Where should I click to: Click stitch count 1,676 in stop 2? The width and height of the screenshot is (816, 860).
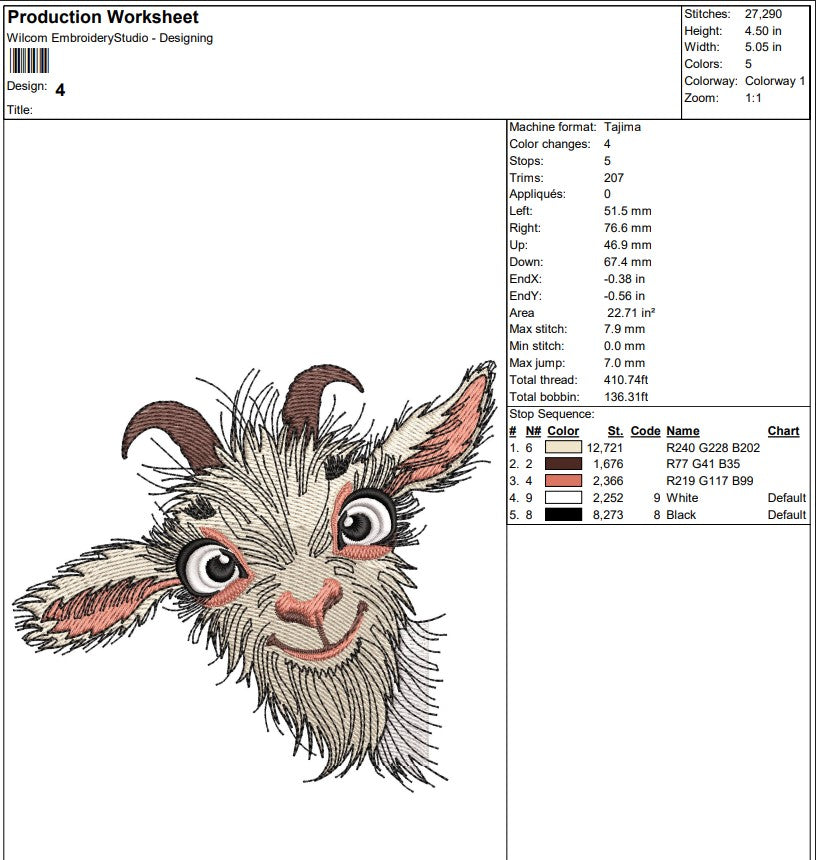(x=608, y=464)
